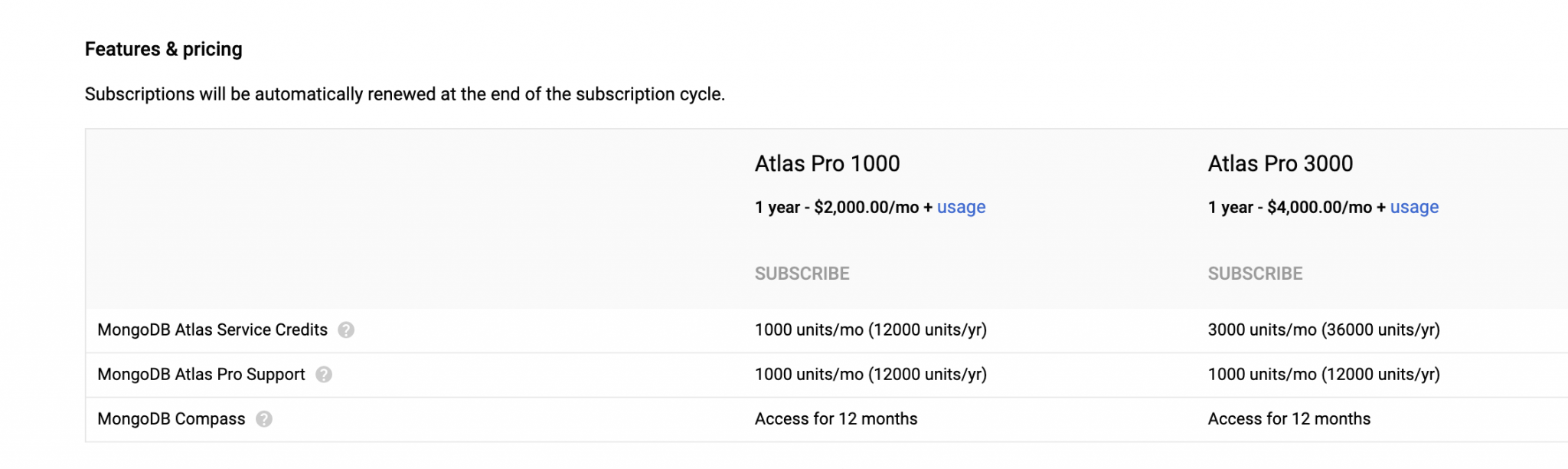Click Access for 12 months under Atlas Pro 1000
This screenshot has height=469, width=1568.
click(835, 418)
